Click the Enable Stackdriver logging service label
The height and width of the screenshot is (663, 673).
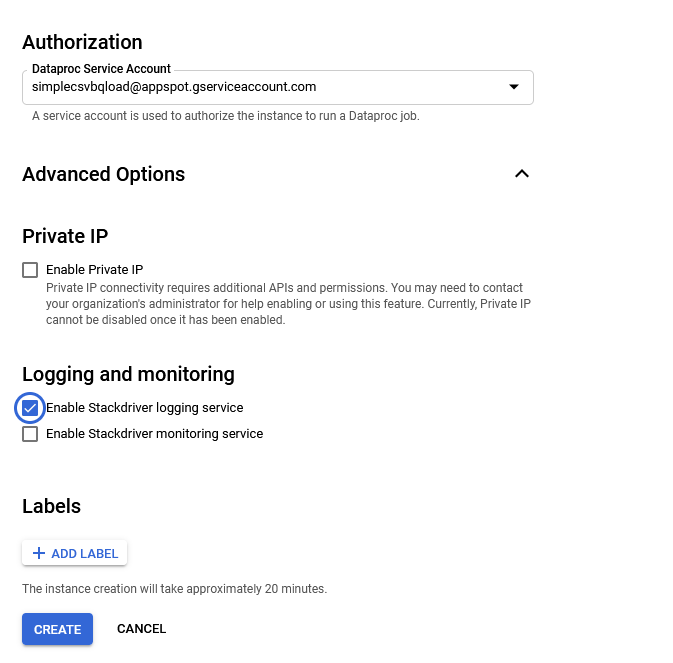pos(145,408)
